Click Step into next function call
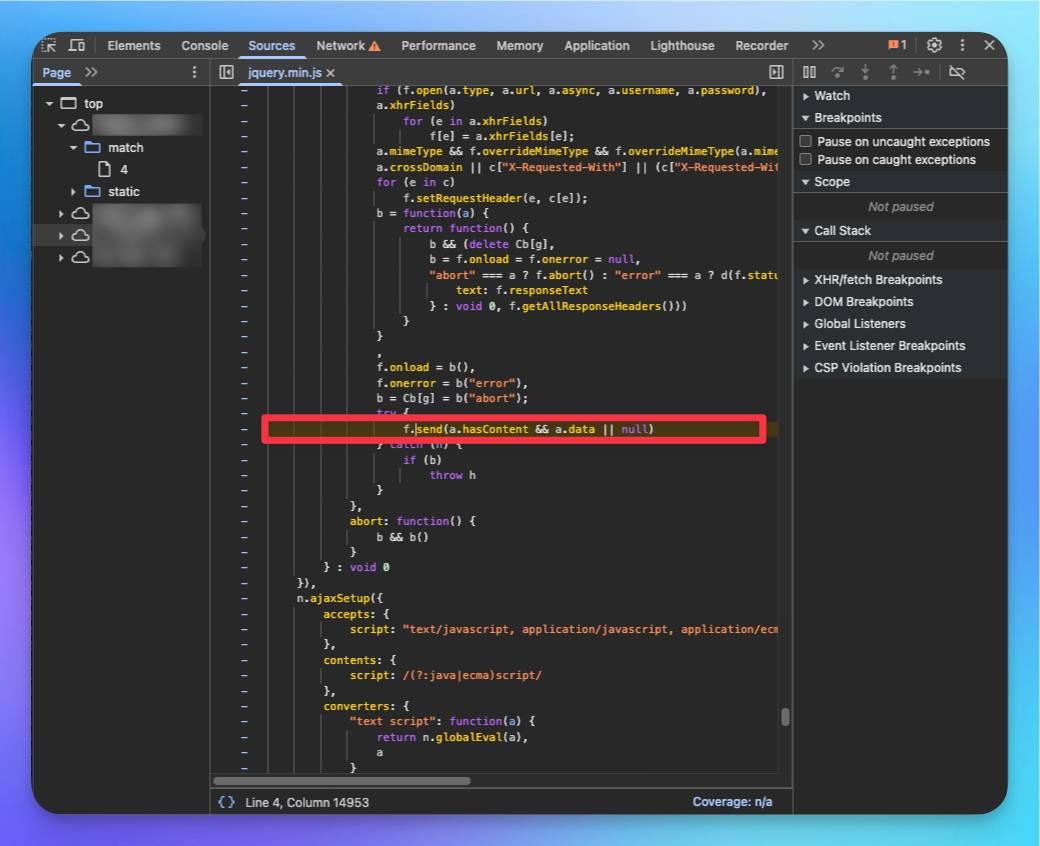Screen dimensions: 1040x846 pos(866,72)
